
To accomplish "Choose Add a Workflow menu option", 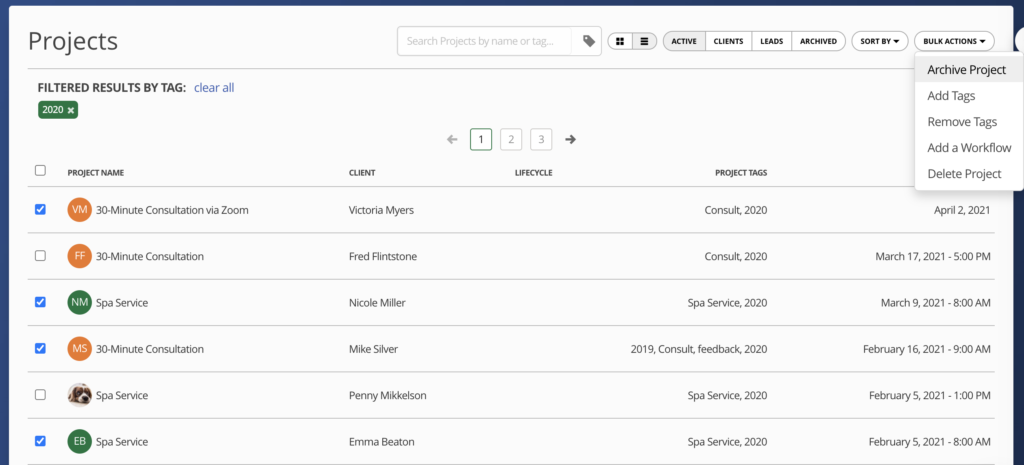I will pos(969,148).
